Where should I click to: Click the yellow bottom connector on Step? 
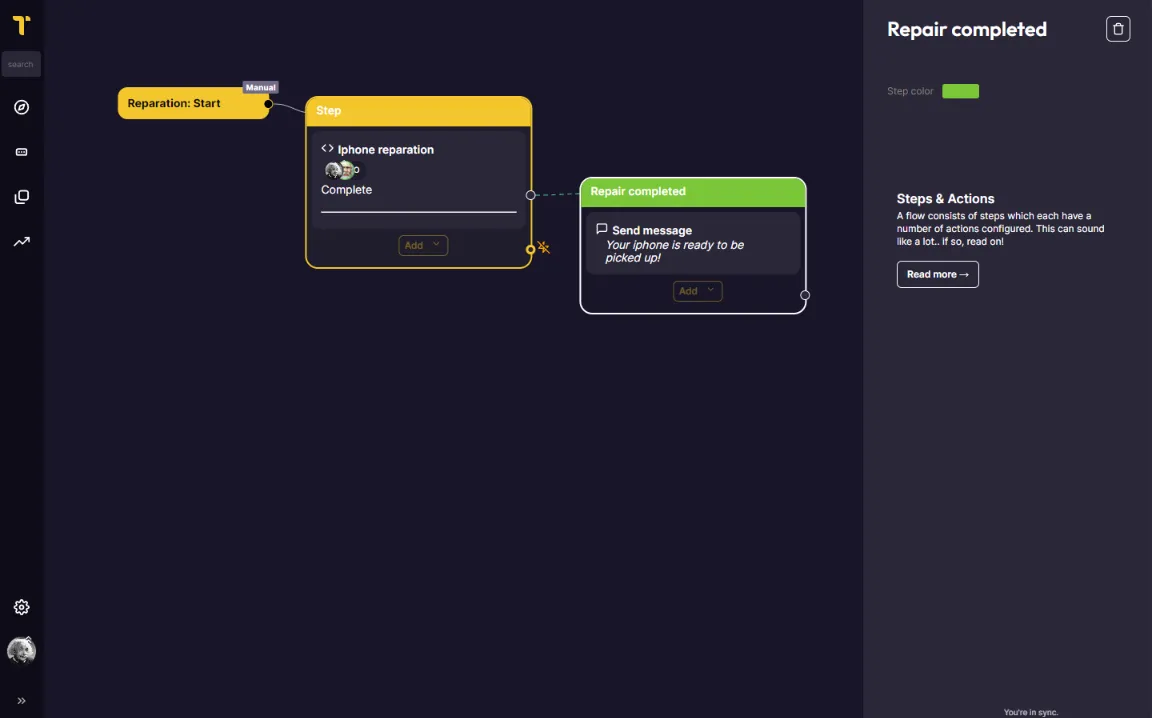click(530, 250)
